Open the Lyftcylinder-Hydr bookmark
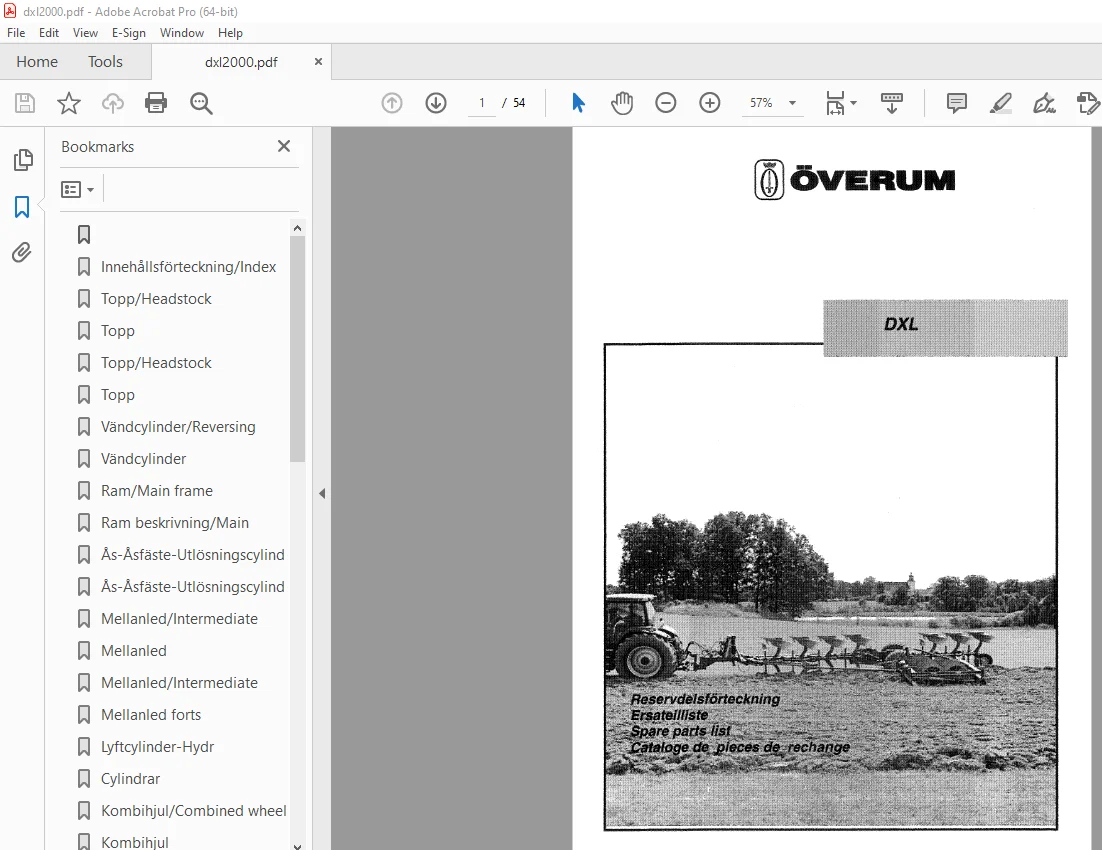 pos(157,747)
